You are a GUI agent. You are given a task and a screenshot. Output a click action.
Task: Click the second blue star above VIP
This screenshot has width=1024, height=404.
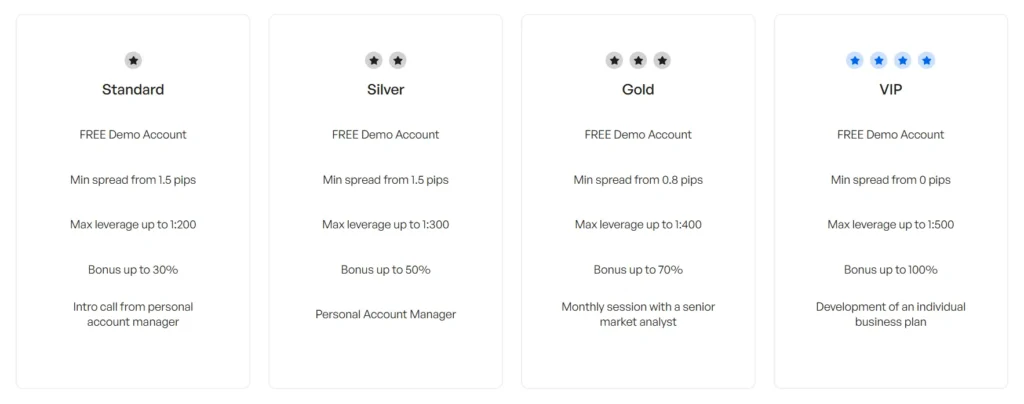(879, 61)
